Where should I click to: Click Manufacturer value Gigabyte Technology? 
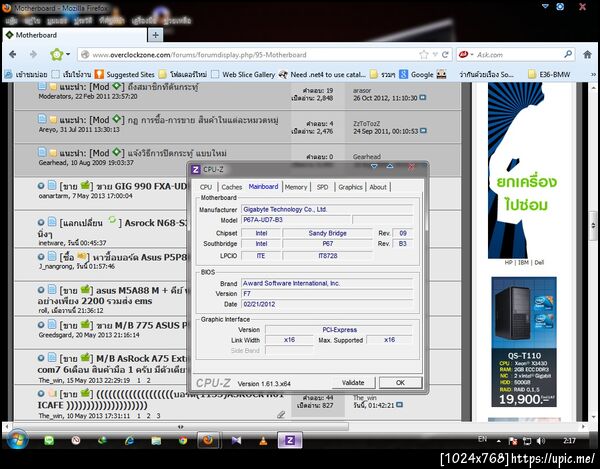[x=327, y=210]
